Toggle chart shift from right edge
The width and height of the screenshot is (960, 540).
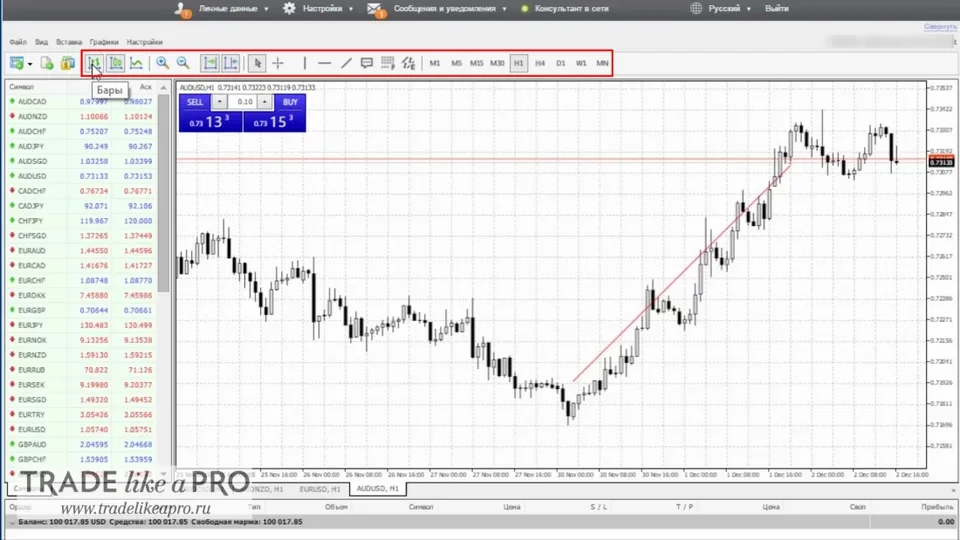click(x=231, y=63)
